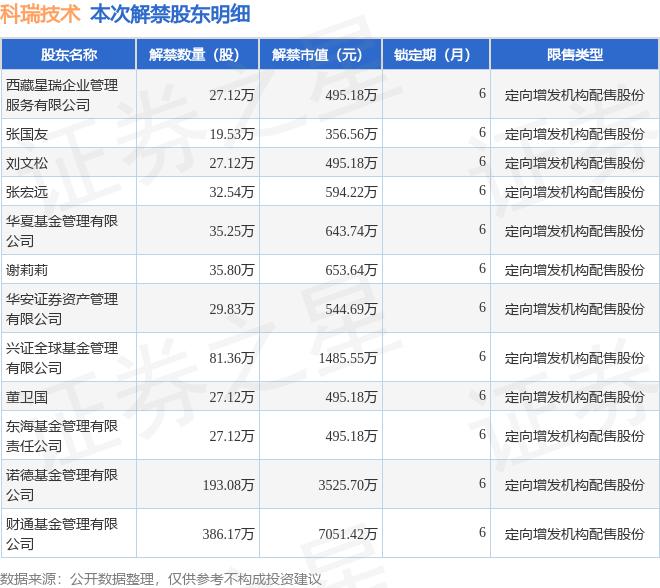Click the 81.36万 quantity value
The height and width of the screenshot is (588, 660).
(x=232, y=358)
